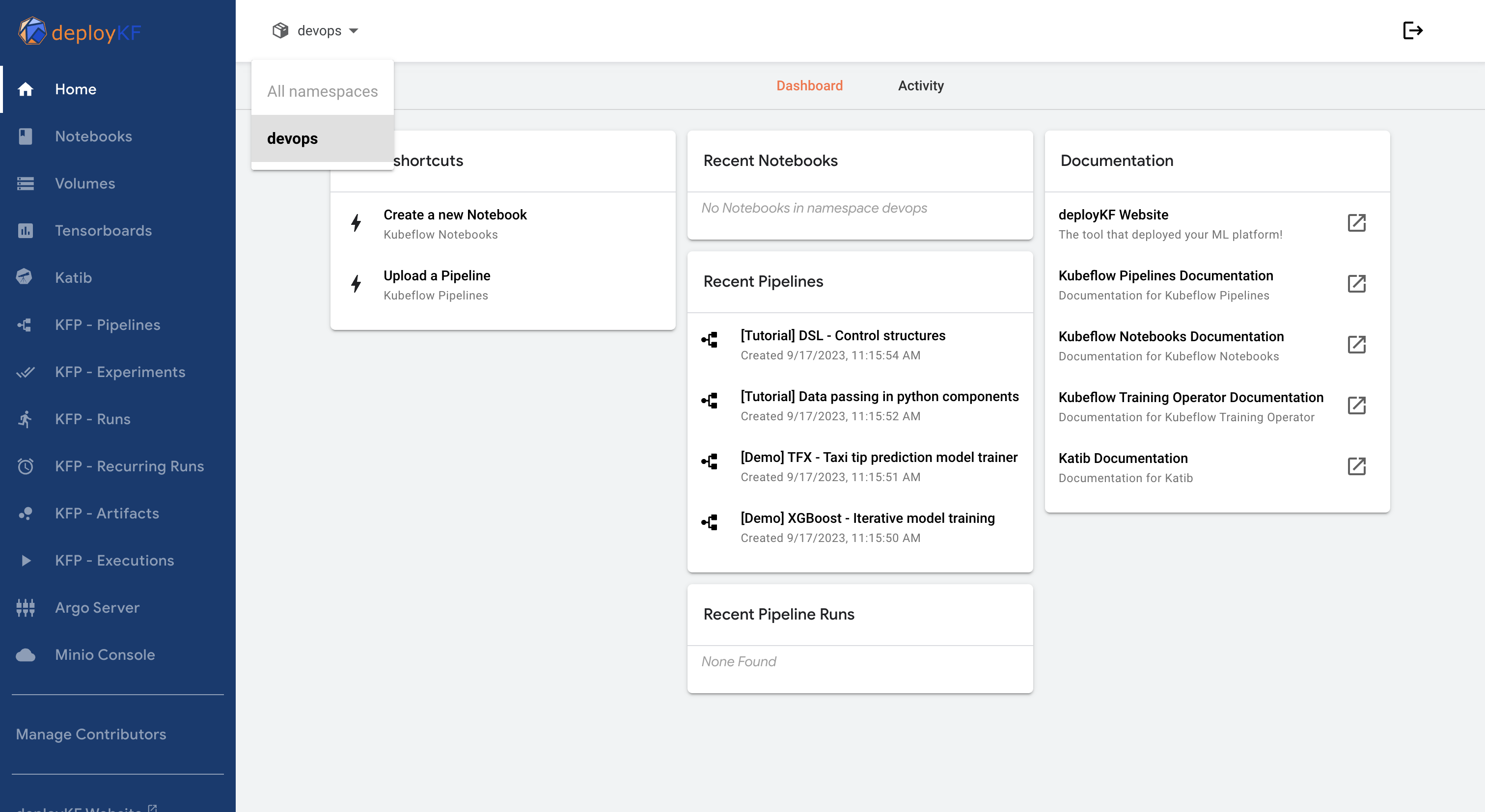Click the Home house icon
This screenshot has width=1485, height=812.
coord(26,89)
